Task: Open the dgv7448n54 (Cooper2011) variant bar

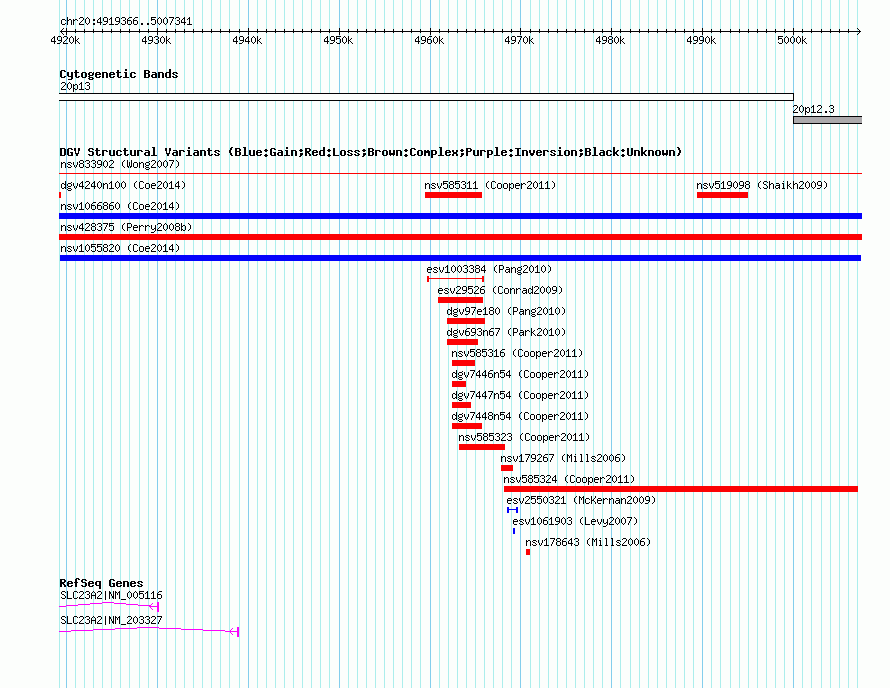Action: (467, 426)
